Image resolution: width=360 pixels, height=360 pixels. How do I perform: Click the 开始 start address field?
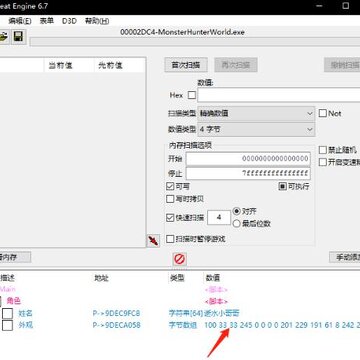tap(248, 159)
